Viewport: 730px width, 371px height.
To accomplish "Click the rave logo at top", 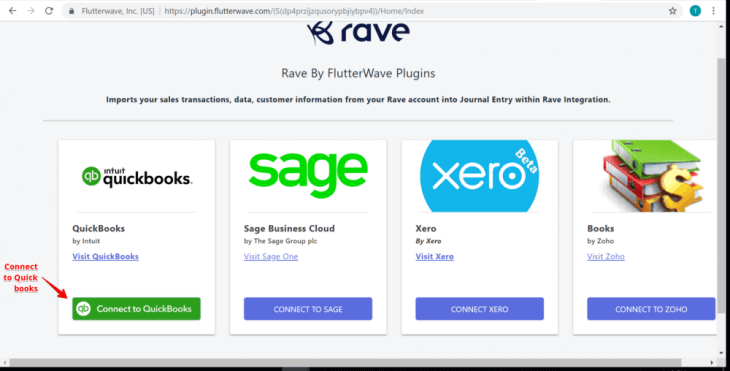I will tap(358, 33).
